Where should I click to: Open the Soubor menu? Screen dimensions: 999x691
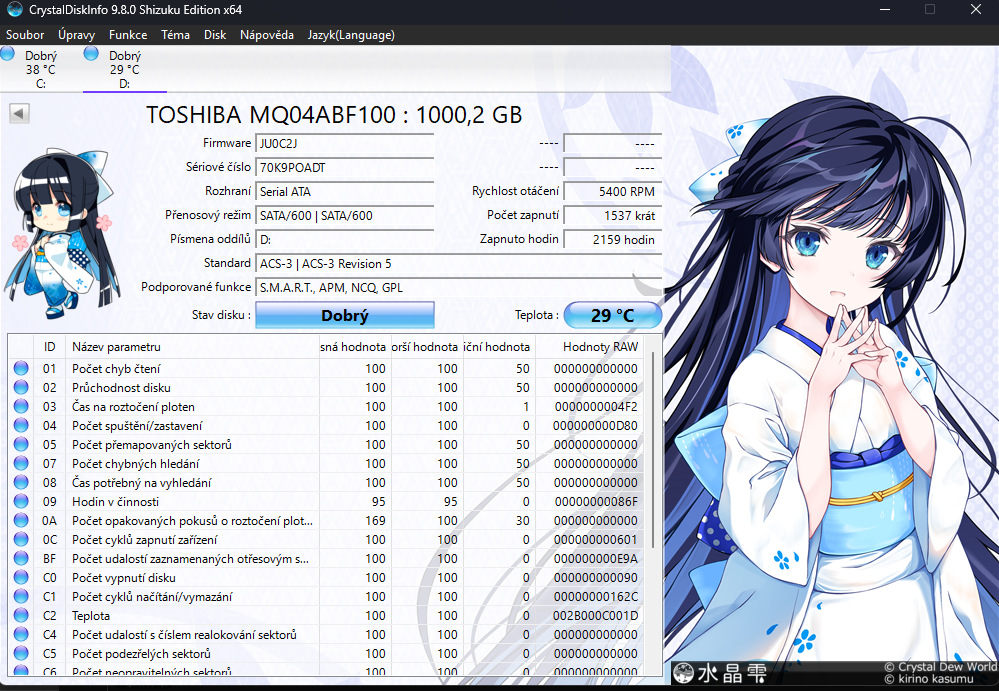point(24,34)
